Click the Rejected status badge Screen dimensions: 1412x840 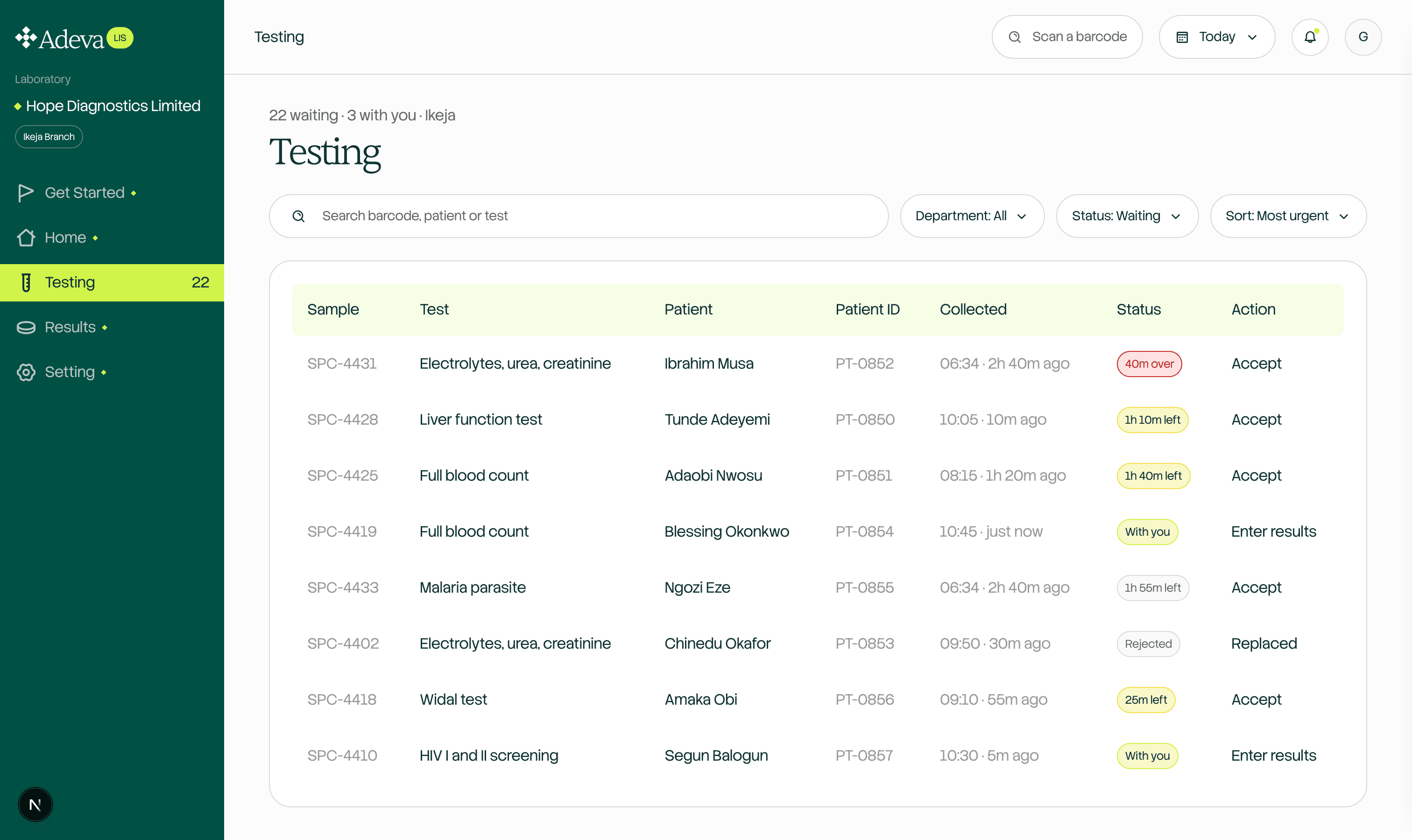pyautogui.click(x=1148, y=644)
